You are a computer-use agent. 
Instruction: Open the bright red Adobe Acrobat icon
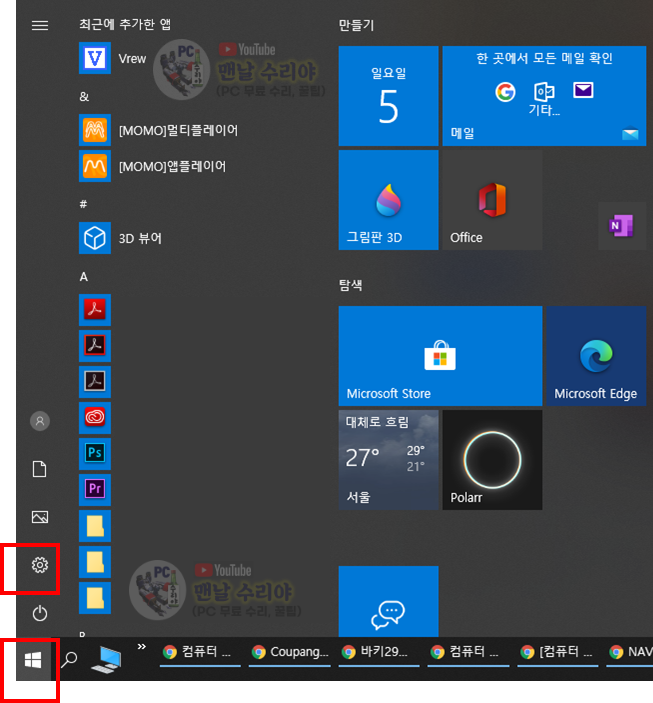click(95, 310)
